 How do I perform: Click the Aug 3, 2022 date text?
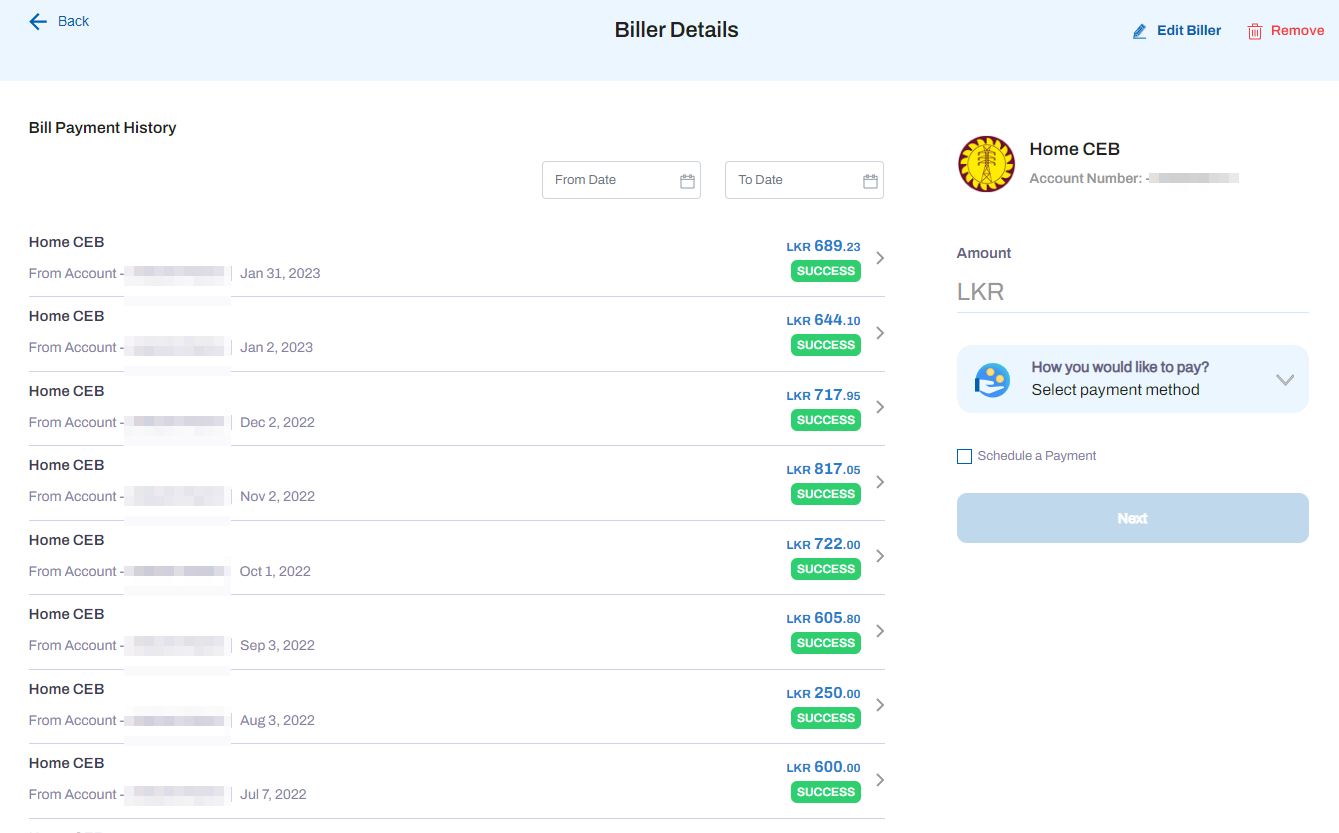coord(278,720)
